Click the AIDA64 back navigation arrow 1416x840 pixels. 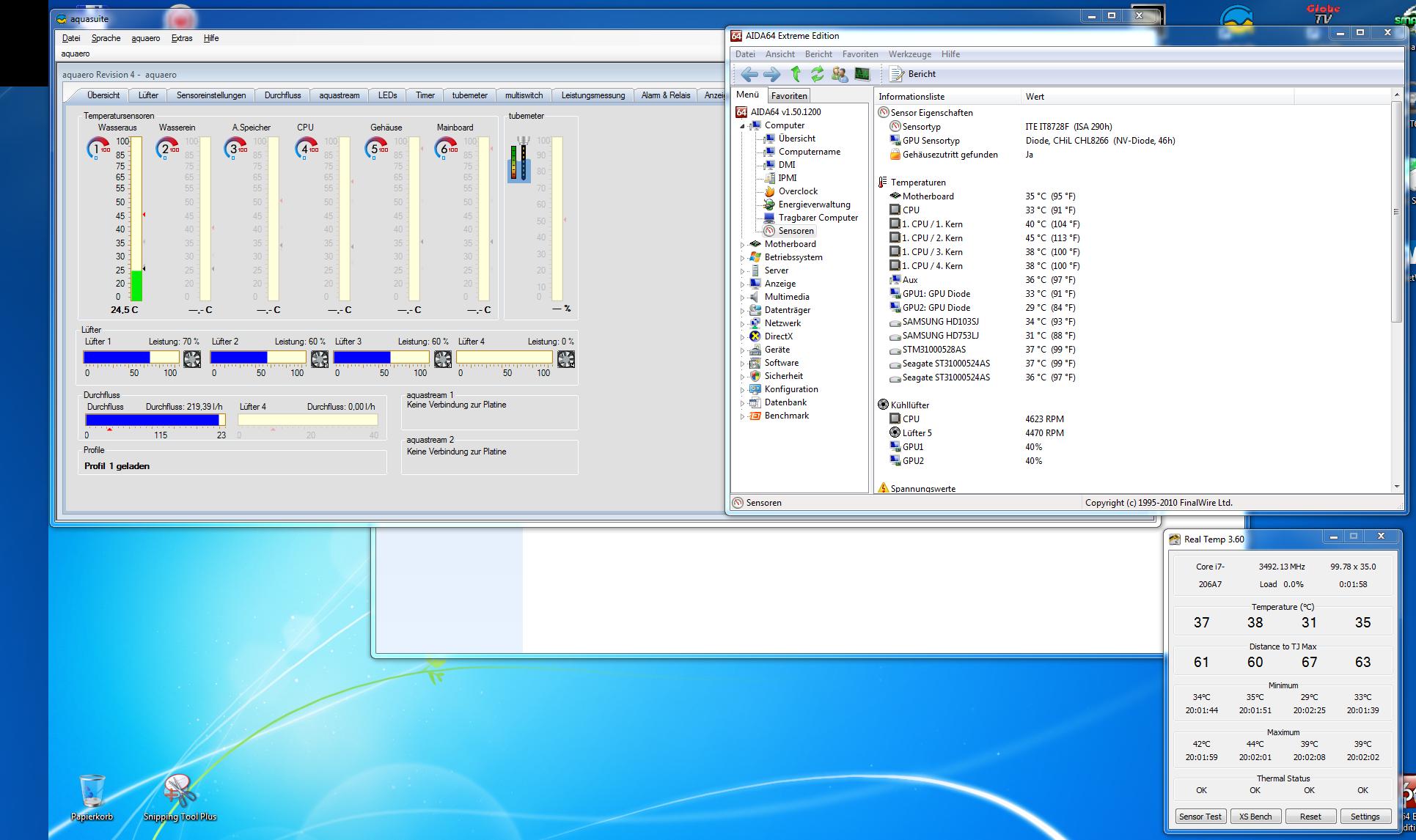pyautogui.click(x=749, y=74)
